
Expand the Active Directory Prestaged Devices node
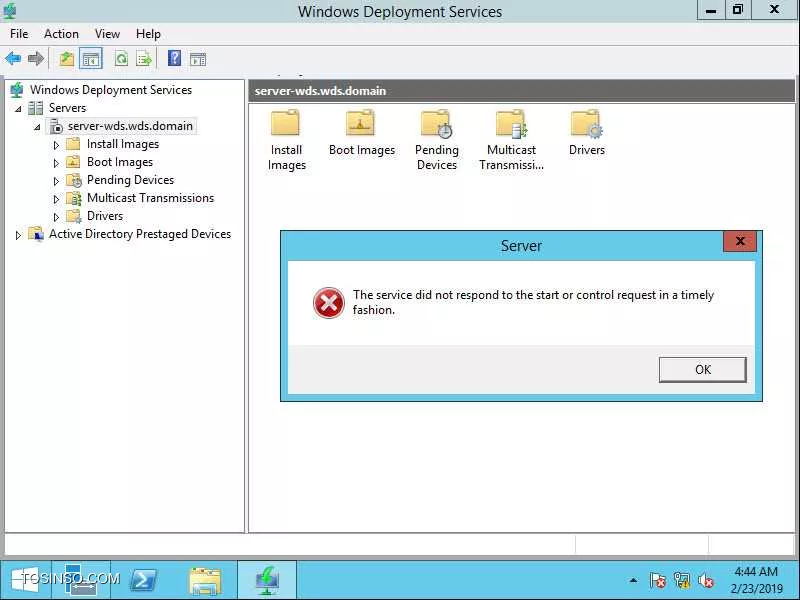pos(18,235)
